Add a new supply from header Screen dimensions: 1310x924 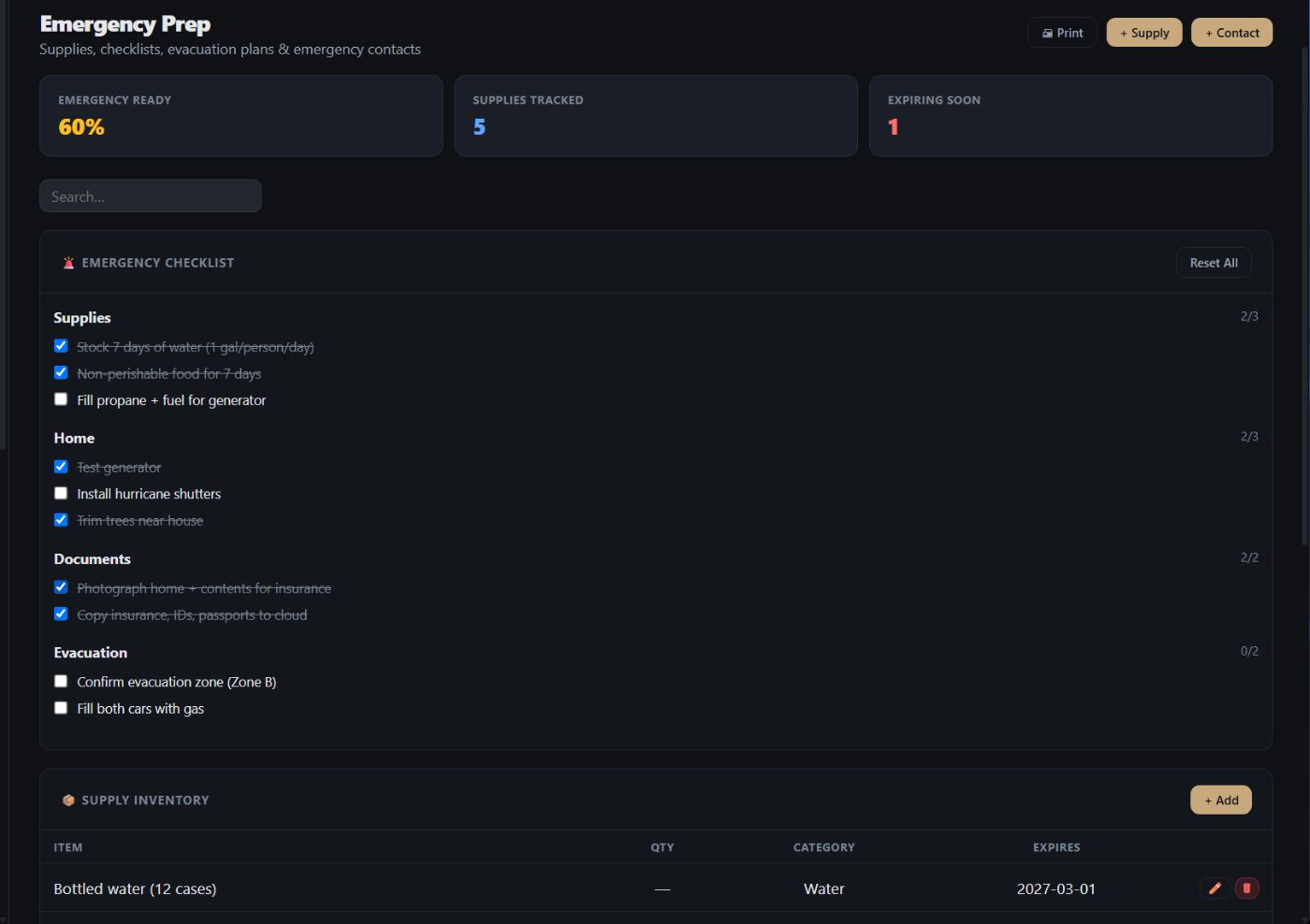(1144, 33)
